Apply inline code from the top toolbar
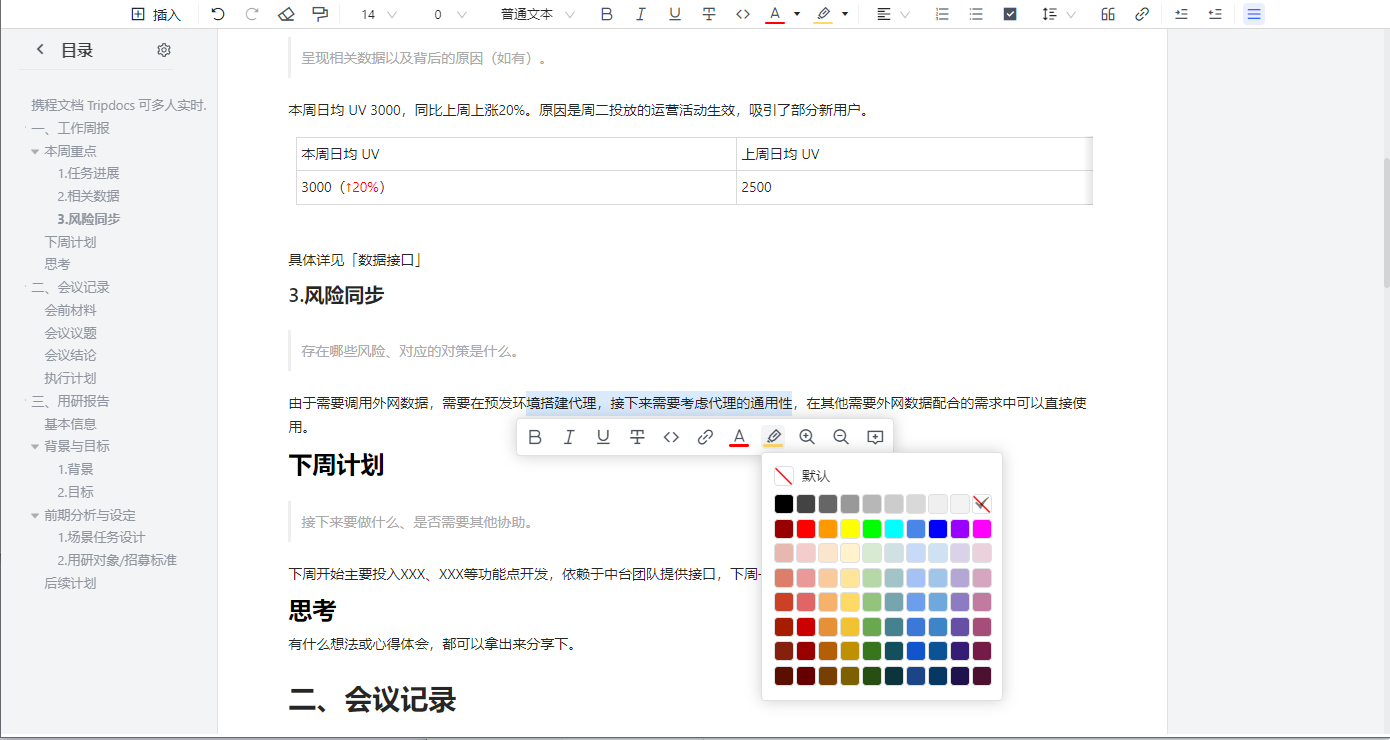 tap(743, 14)
